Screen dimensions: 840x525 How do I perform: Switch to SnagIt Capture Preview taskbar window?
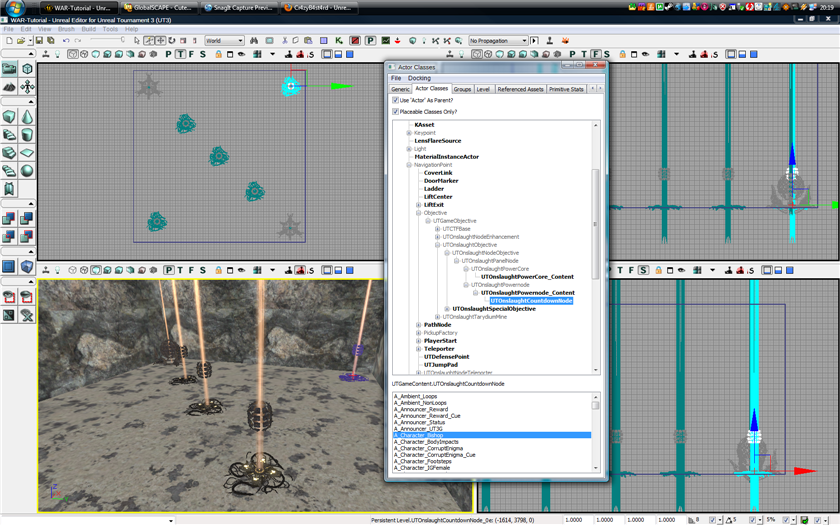click(239, 8)
